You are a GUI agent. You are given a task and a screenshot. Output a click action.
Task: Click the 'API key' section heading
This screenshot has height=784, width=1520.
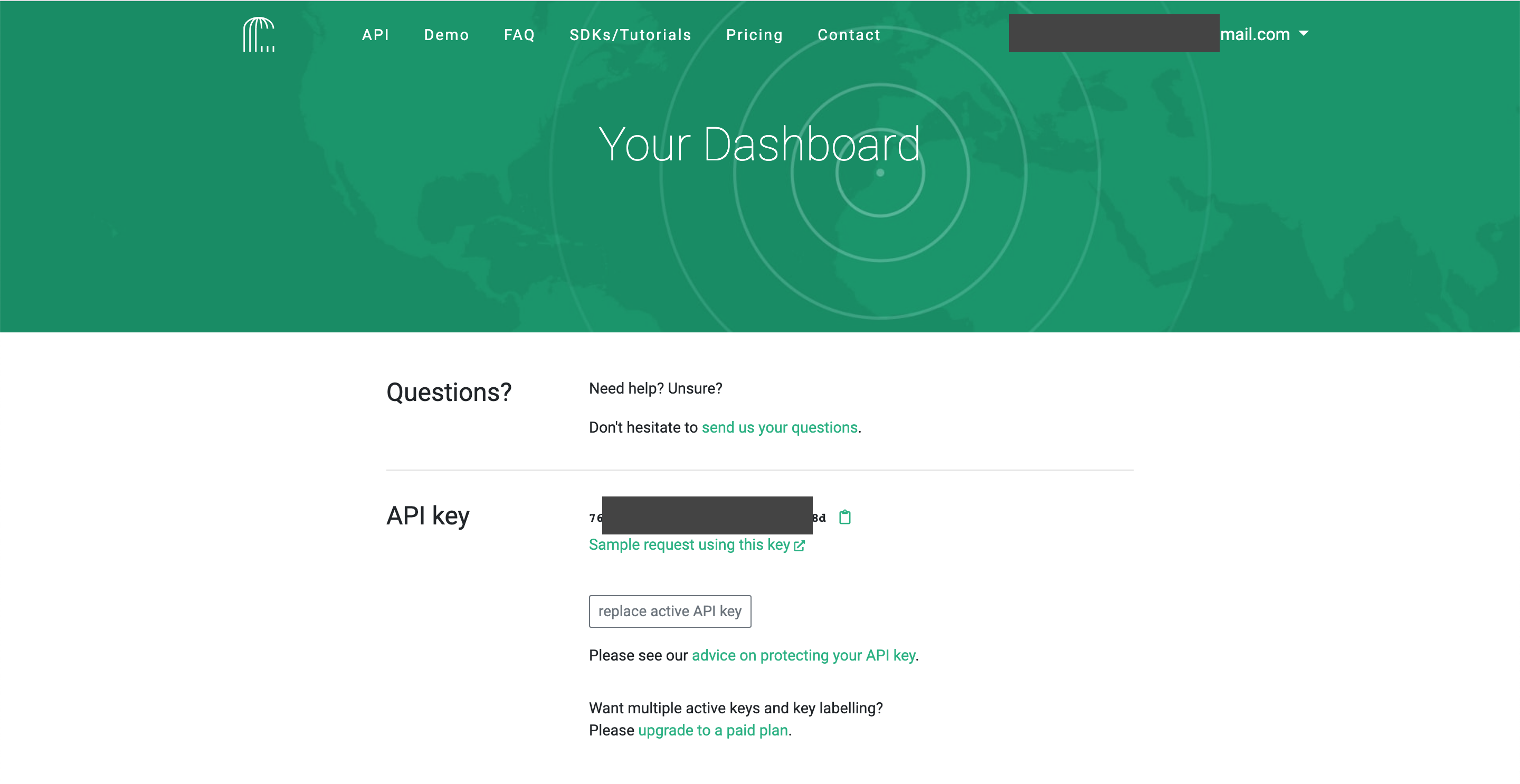click(427, 515)
